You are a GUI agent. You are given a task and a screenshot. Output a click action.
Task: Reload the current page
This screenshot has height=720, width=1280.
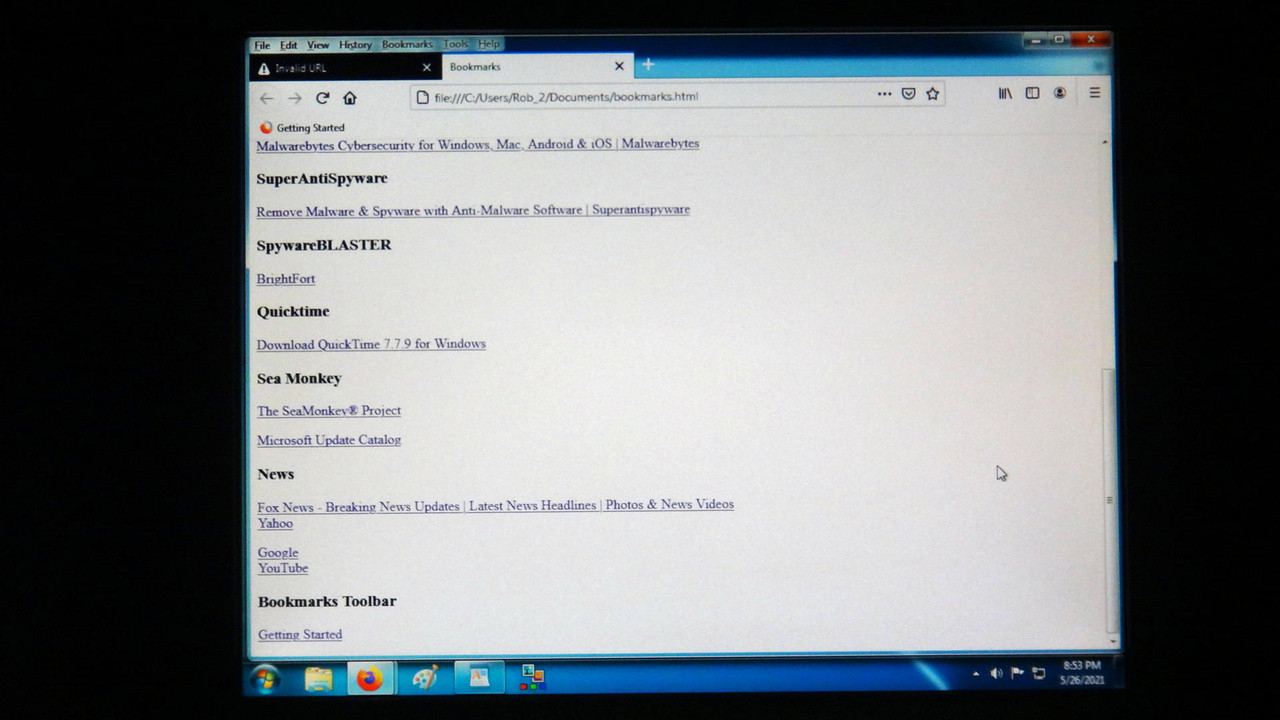[x=322, y=98]
